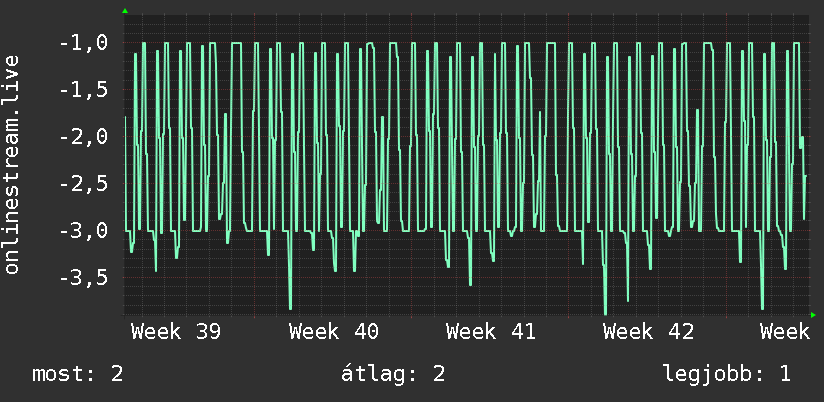Click the 'legjobb: 1' best value

point(727,374)
